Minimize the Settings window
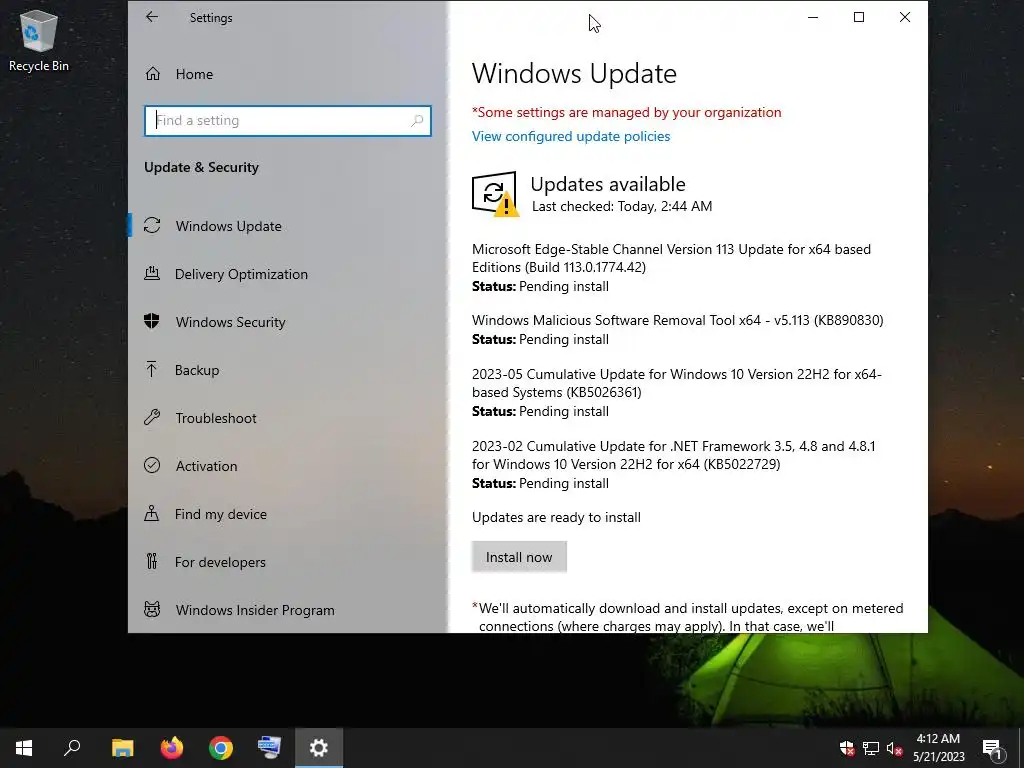 813,18
